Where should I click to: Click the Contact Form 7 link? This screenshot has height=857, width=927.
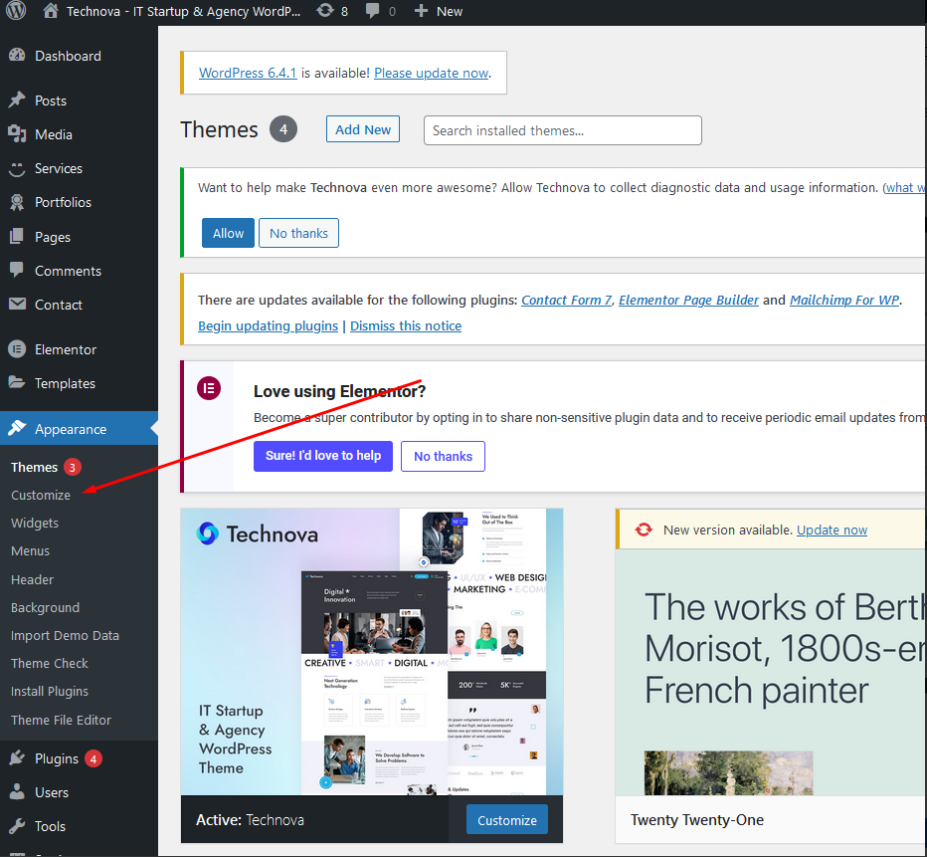[x=566, y=300]
